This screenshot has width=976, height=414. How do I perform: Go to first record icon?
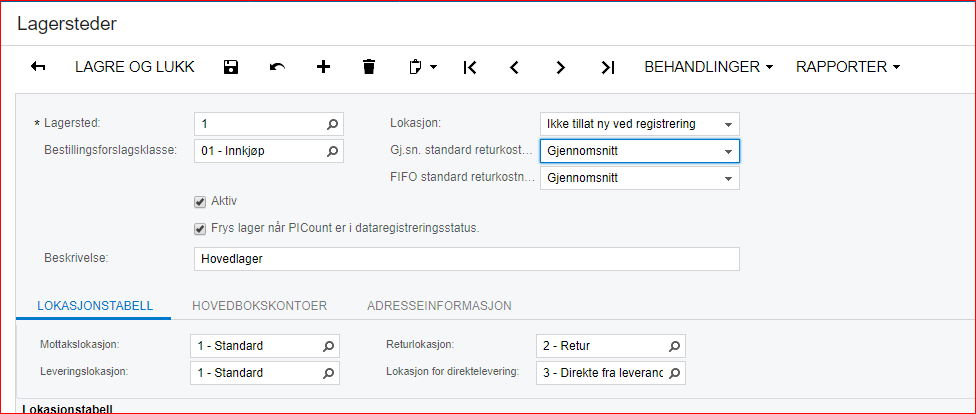(x=470, y=67)
